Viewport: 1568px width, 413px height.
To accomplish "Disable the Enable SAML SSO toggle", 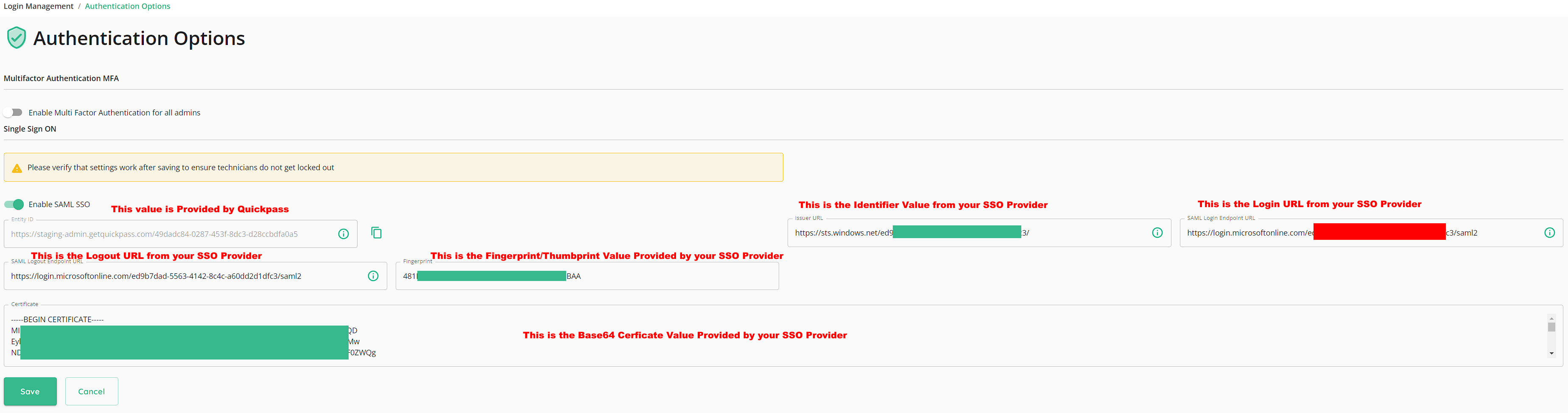I will 14,205.
